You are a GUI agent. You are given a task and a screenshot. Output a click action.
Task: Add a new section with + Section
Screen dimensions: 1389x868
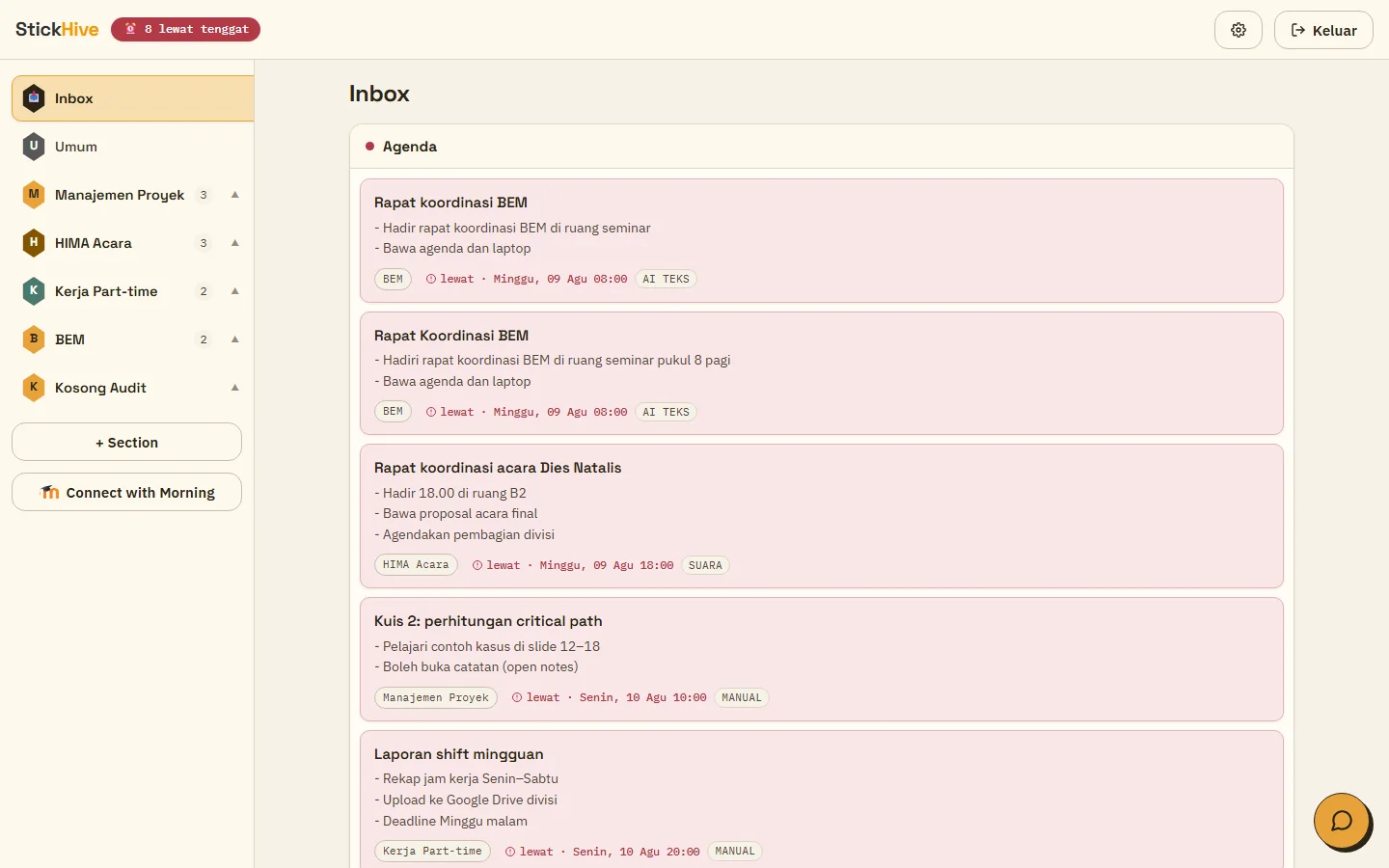[126, 442]
